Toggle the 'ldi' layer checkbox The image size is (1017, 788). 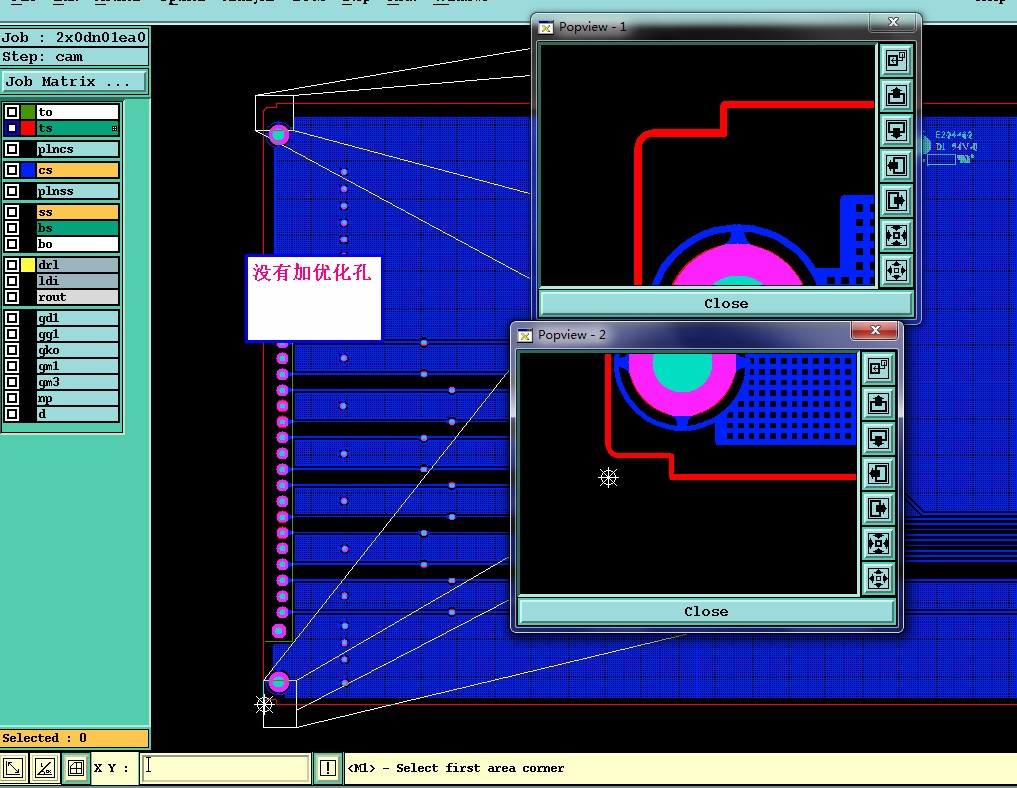coord(12,281)
